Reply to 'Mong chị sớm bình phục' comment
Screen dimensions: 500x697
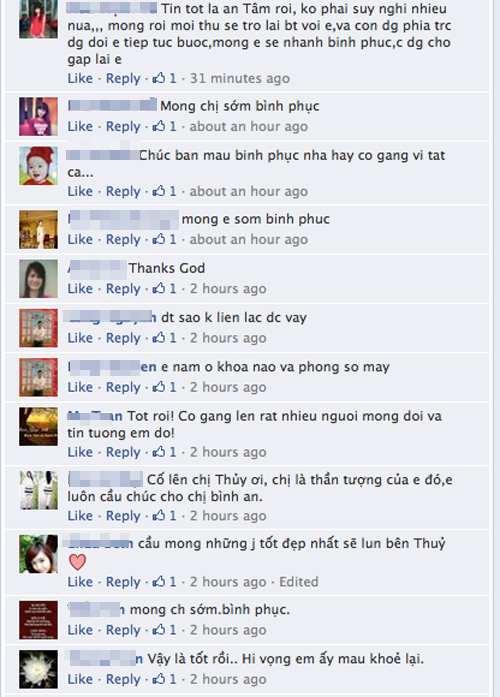point(123,127)
